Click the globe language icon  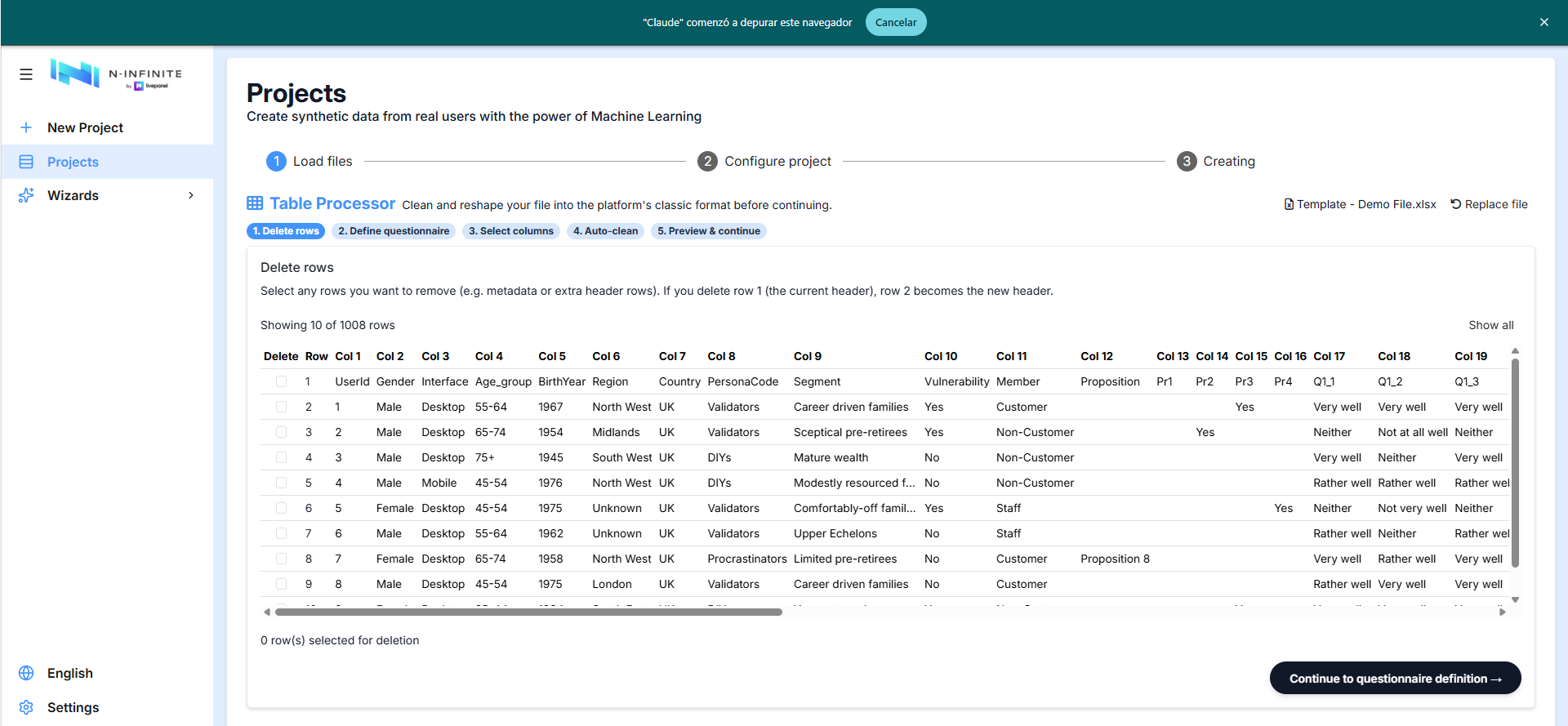click(x=26, y=673)
